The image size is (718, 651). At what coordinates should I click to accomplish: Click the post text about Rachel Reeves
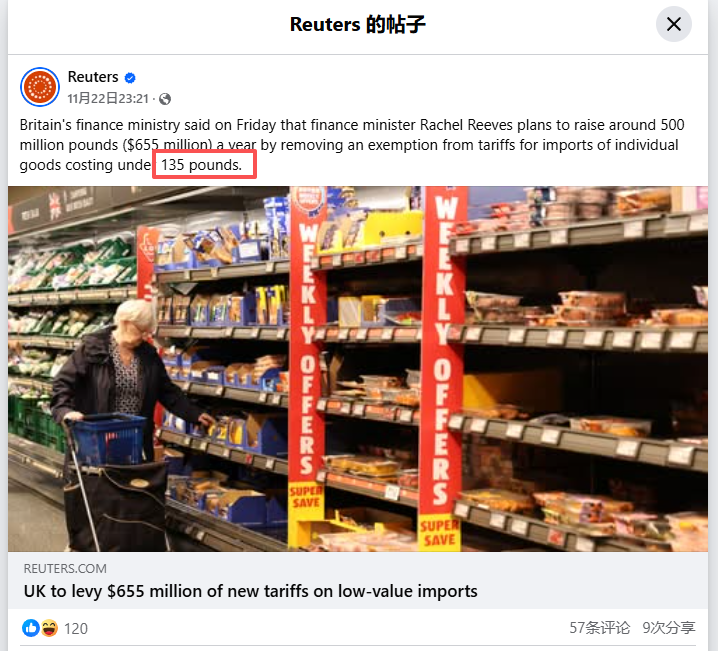point(352,145)
